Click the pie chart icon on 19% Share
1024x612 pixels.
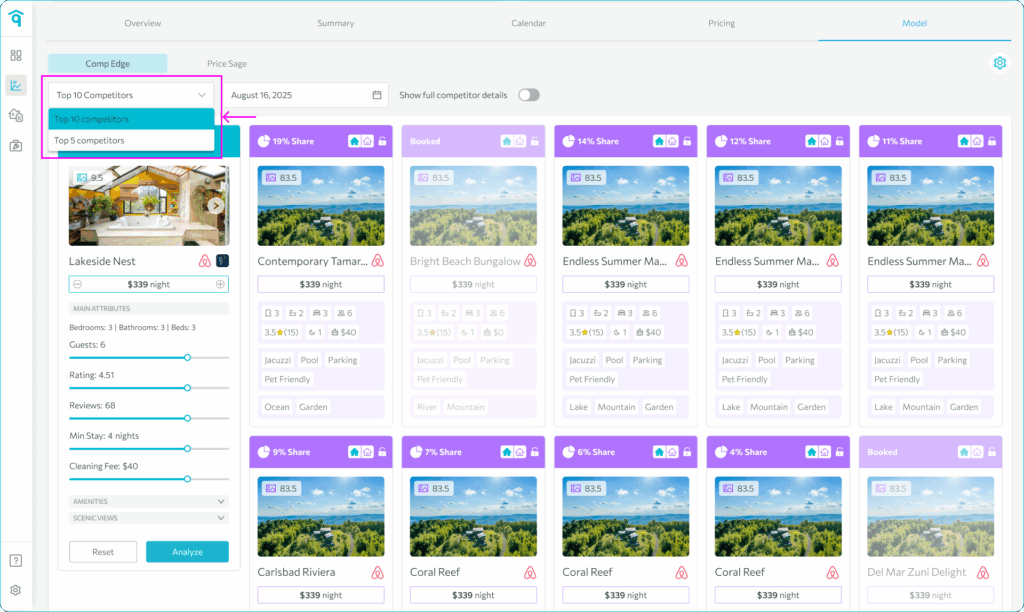pyautogui.click(x=263, y=141)
